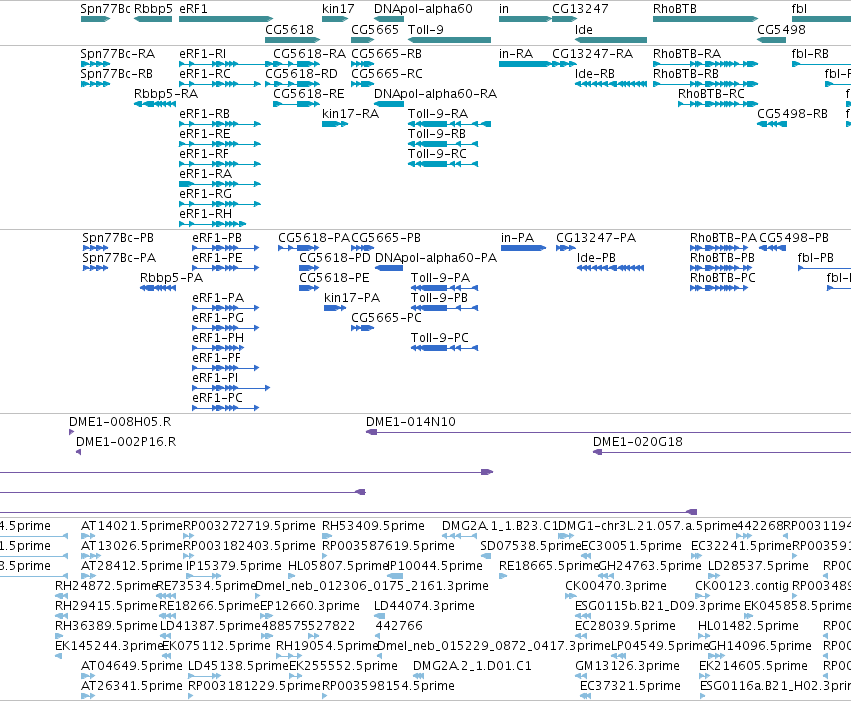The width and height of the screenshot is (851, 701).
Task: Select the CG13247 gene label
Action: (x=580, y=9)
